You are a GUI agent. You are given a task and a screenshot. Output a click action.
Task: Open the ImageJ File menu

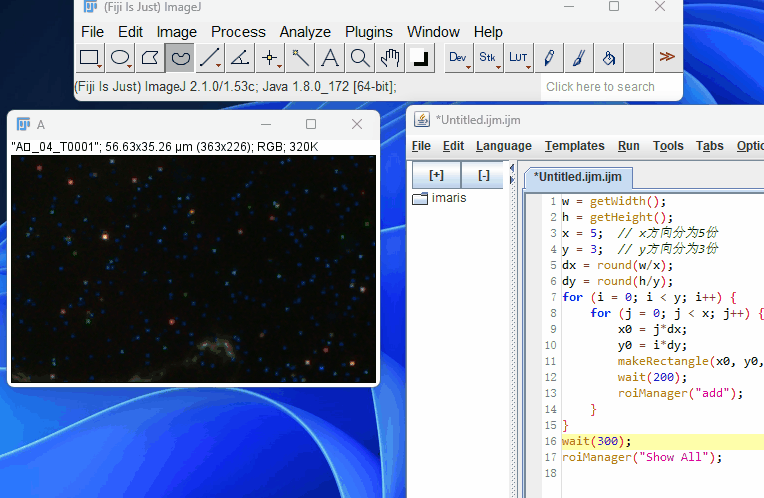[93, 32]
